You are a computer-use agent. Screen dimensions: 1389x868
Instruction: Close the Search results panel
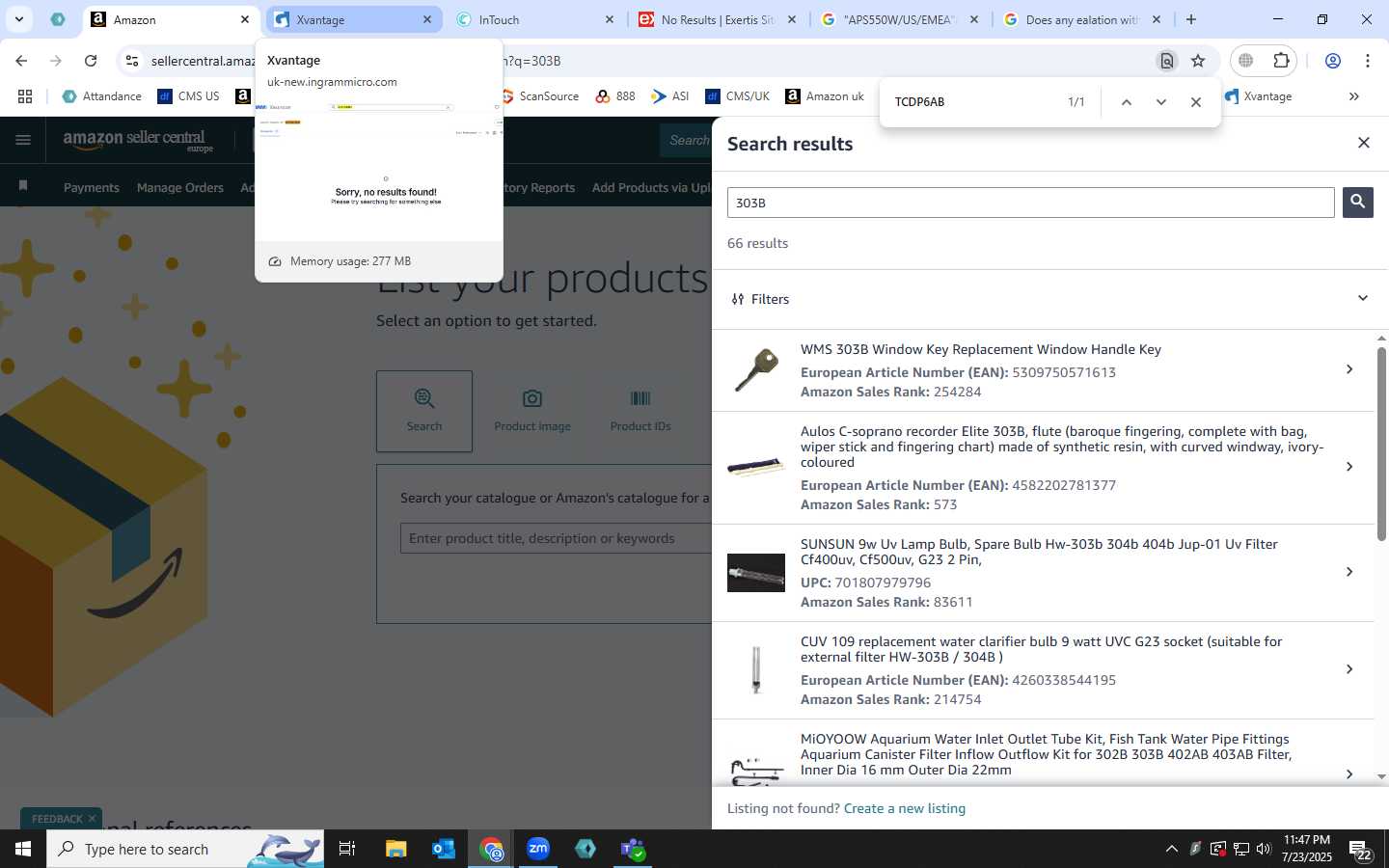pyautogui.click(x=1363, y=143)
